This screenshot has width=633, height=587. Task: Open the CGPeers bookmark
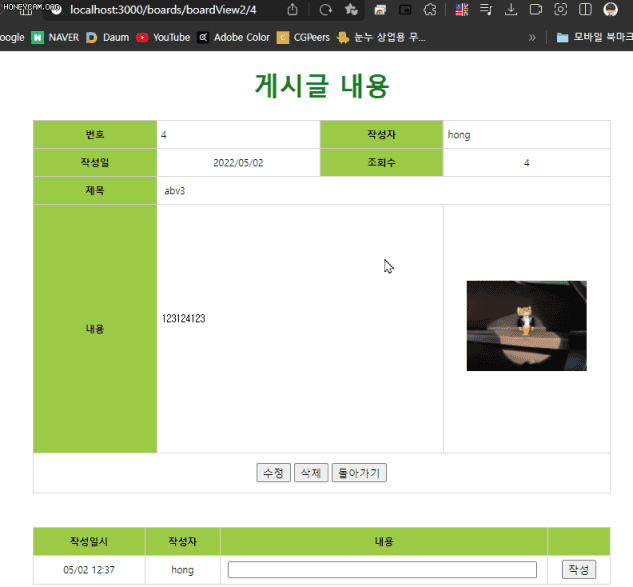[303, 38]
